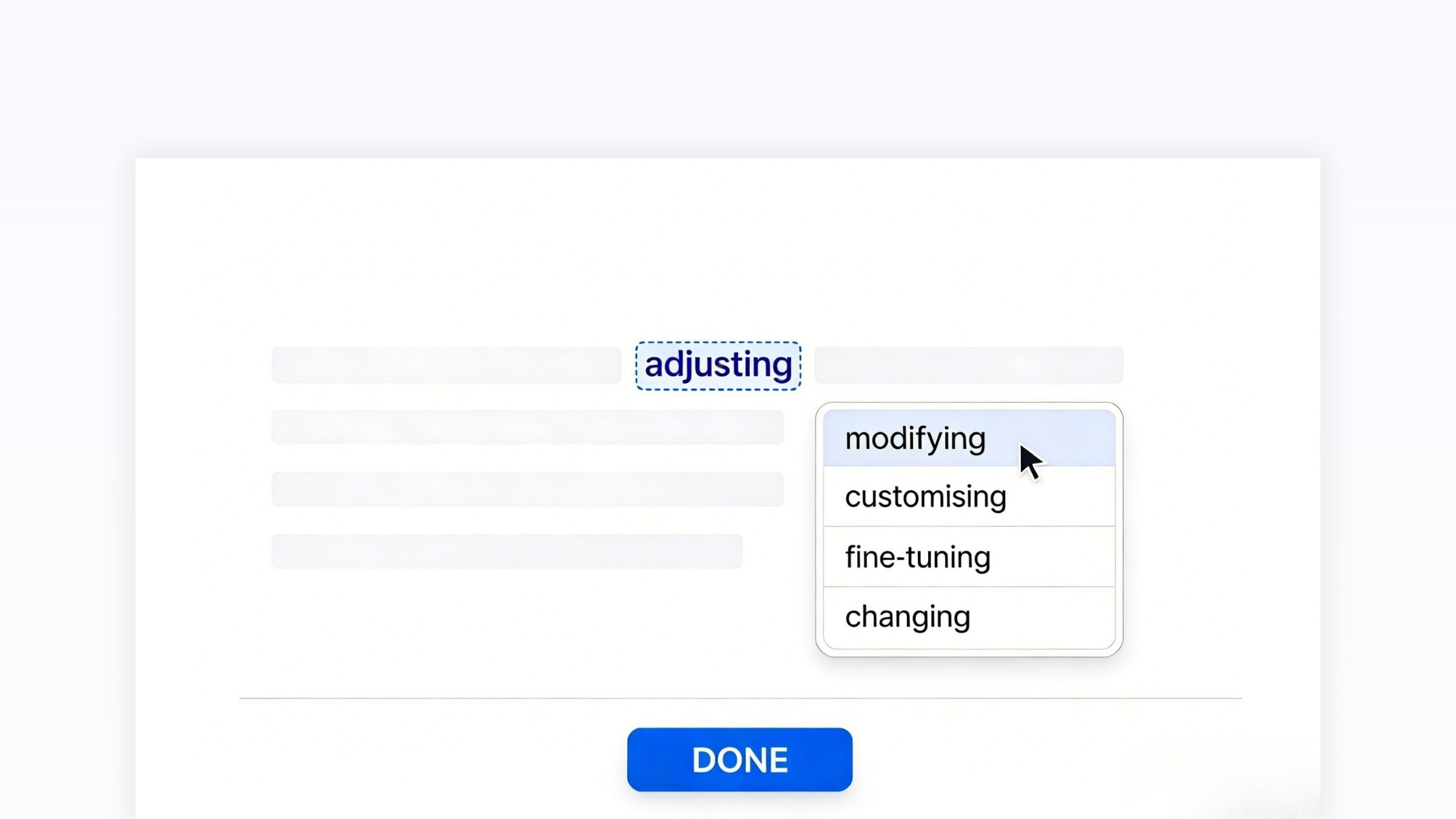Click the separator between "customising" and "fine-tuning"

[x=969, y=526]
